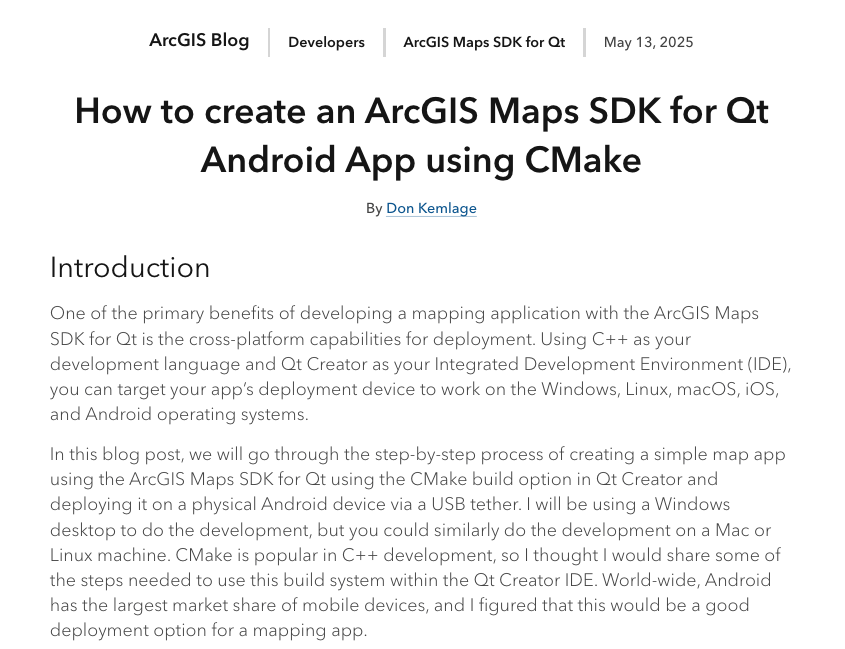845x649 pixels.
Task: Click the second Introduction paragraph
Action: pyautogui.click(x=420, y=542)
